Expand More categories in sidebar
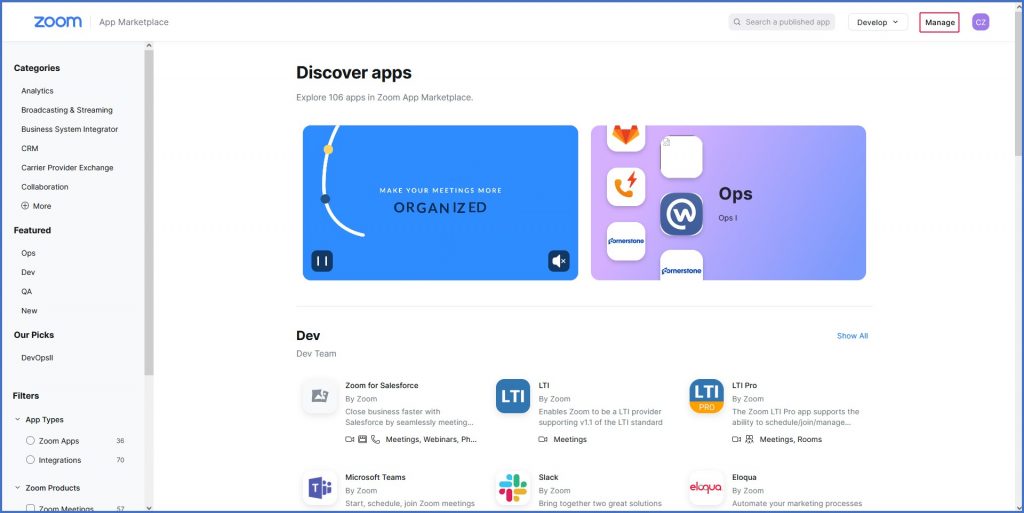This screenshot has width=1024, height=513. click(36, 206)
